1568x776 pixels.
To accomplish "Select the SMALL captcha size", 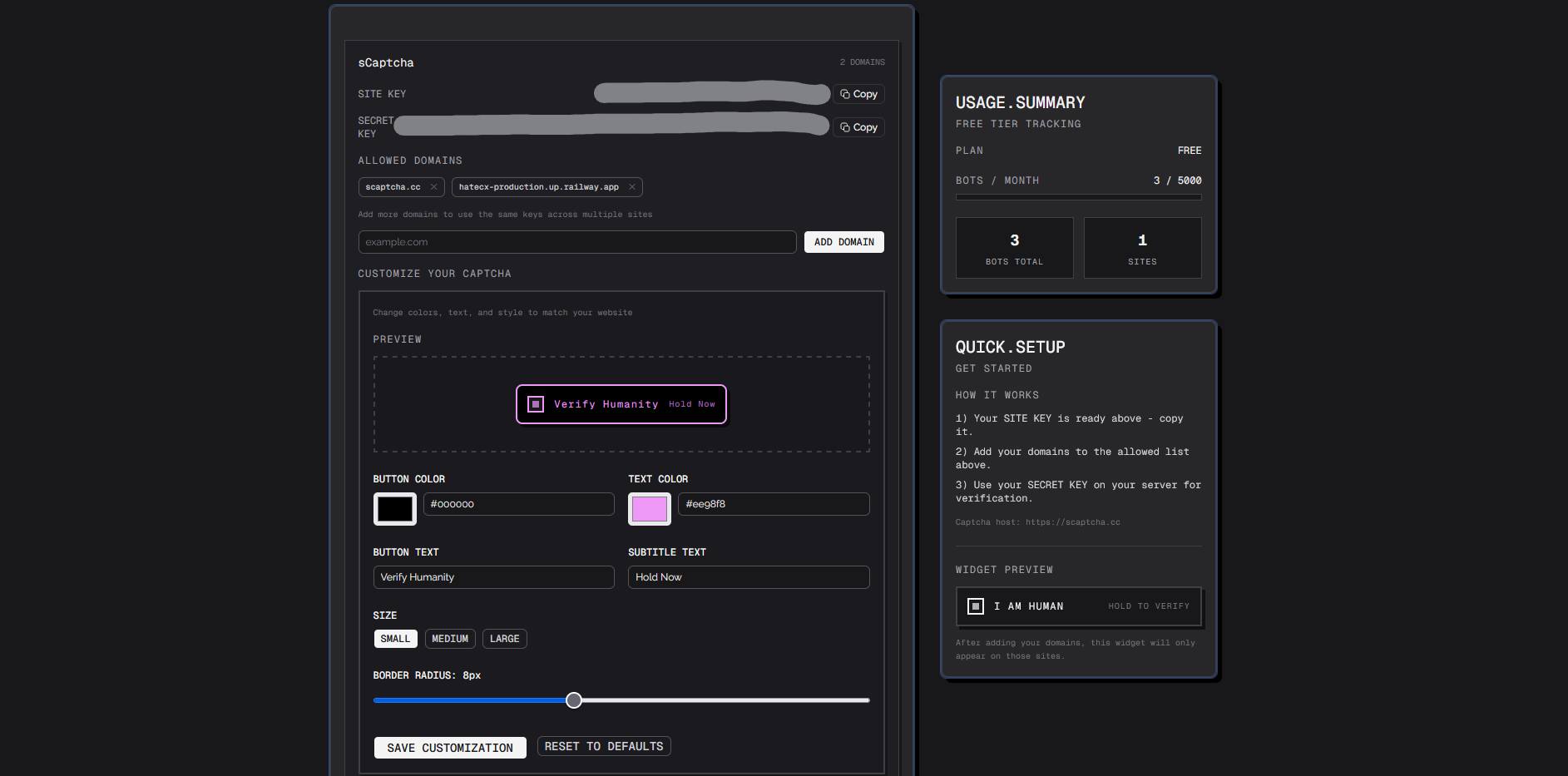I will pyautogui.click(x=395, y=639).
